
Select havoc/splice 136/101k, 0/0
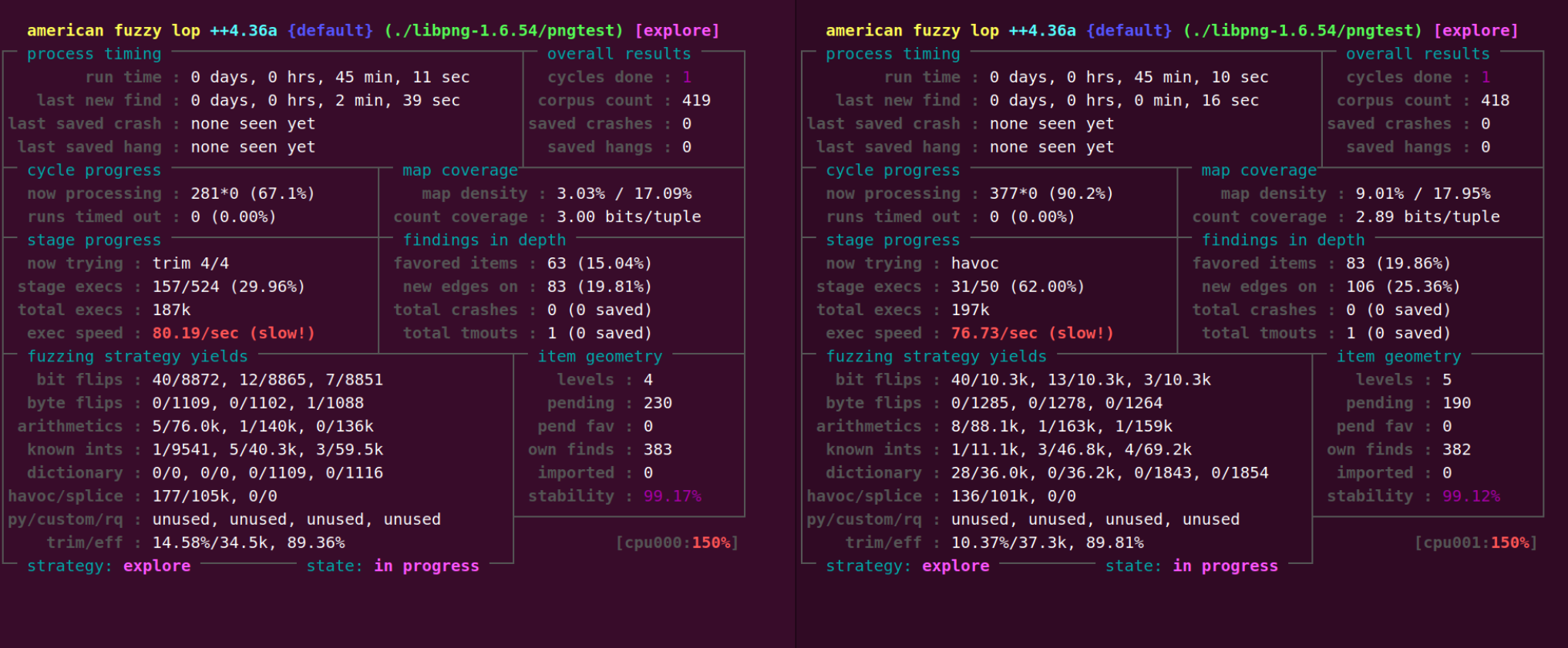pyautogui.click(x=1013, y=496)
